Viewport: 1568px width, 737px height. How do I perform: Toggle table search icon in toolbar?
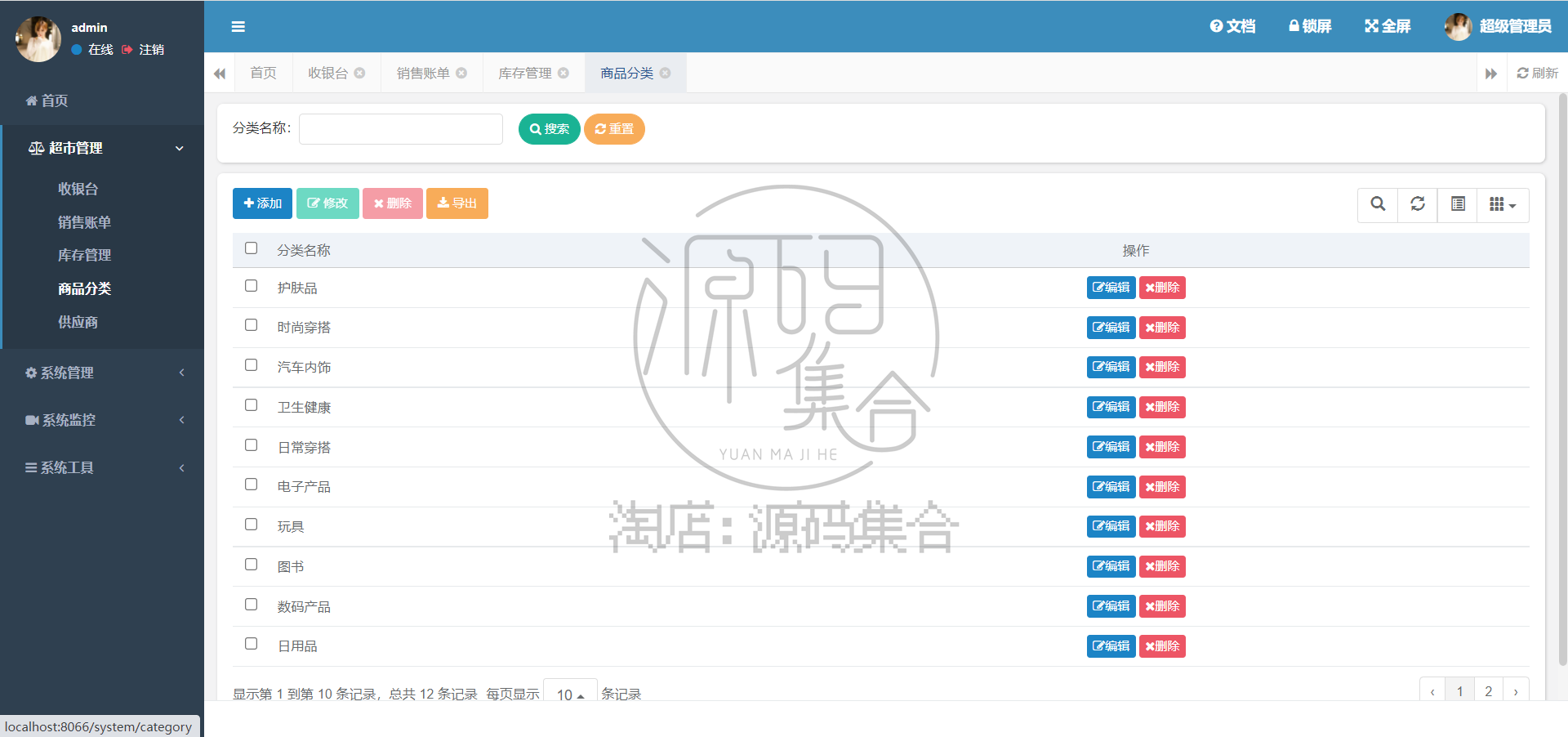[x=1378, y=204]
